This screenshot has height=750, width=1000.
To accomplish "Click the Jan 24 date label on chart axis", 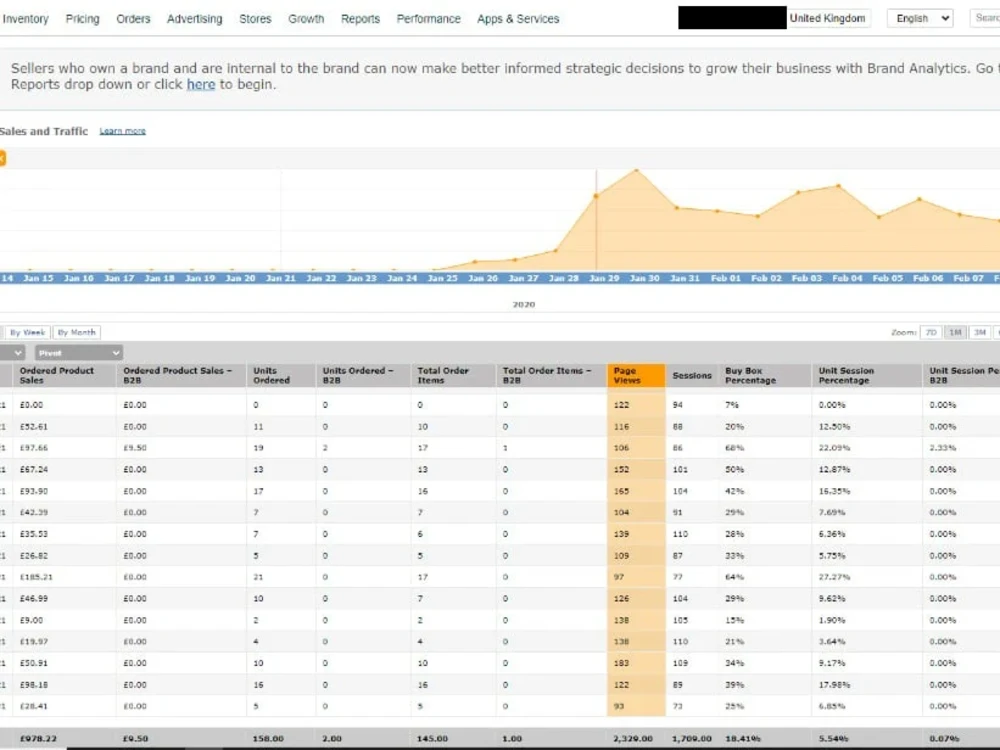I will 402,278.
